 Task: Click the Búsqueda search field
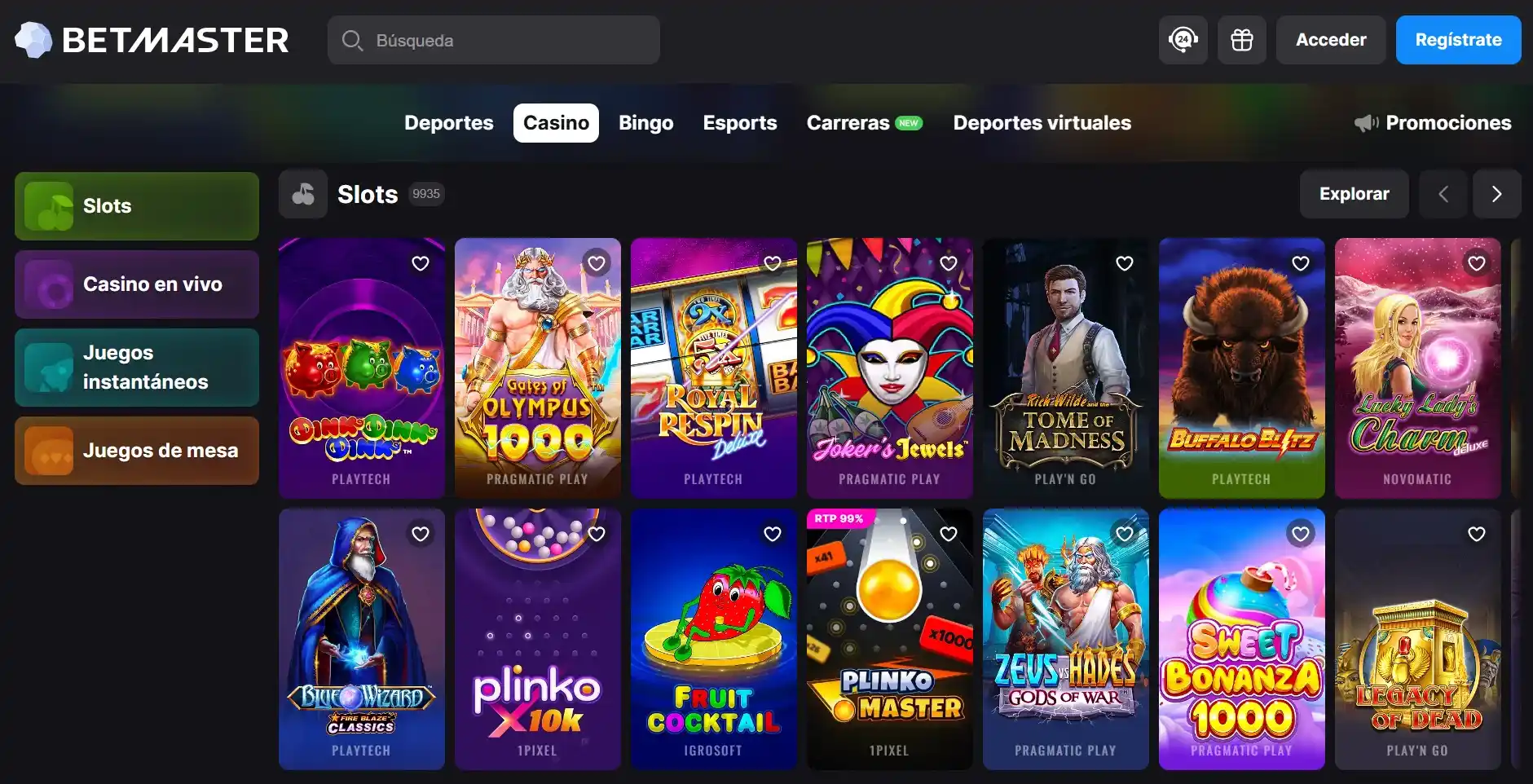pos(494,40)
